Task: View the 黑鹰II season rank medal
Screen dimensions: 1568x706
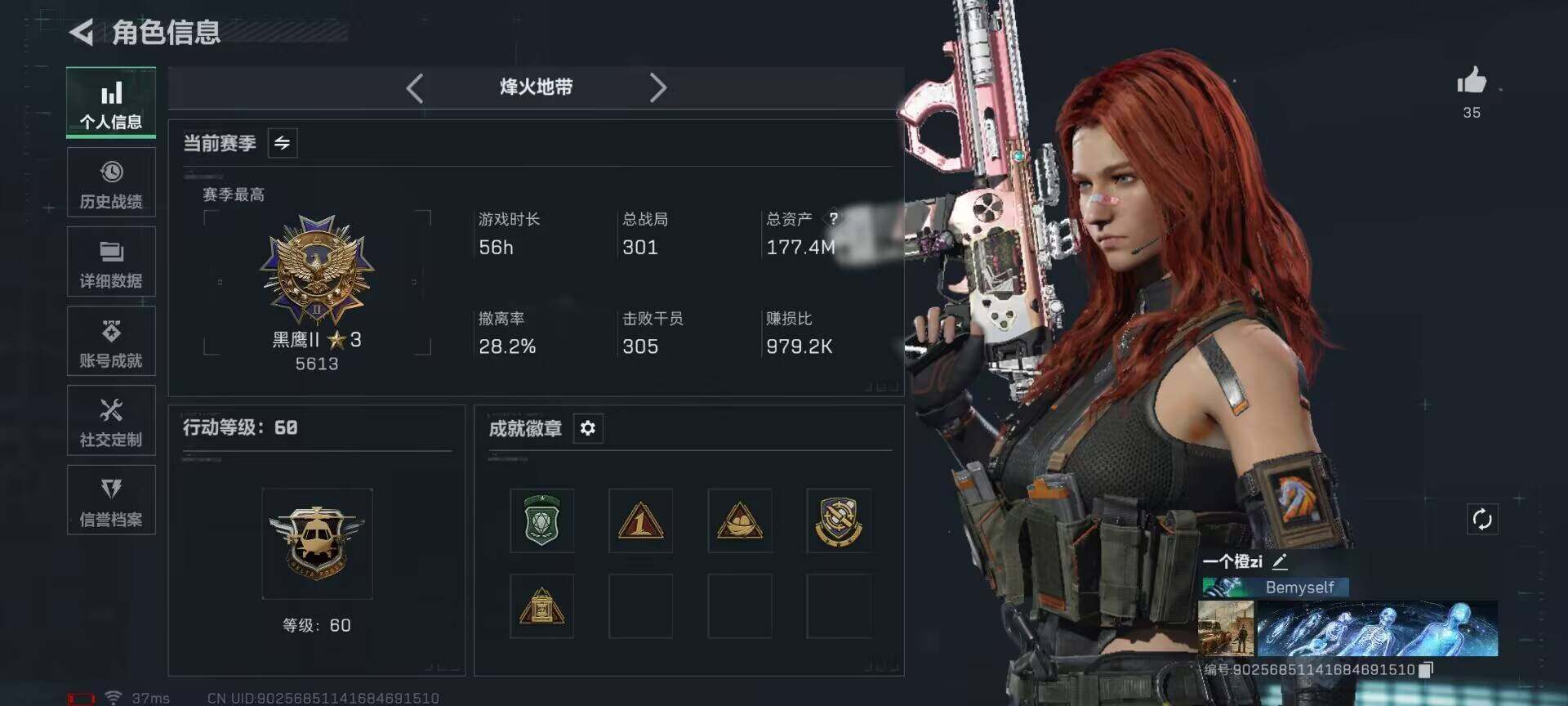Action: pos(317,270)
